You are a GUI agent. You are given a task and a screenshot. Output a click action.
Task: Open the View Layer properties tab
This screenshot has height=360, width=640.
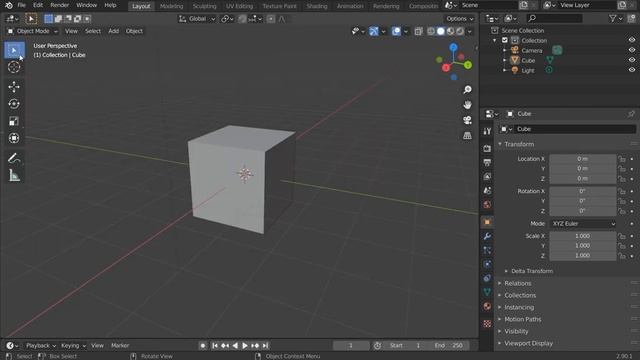coord(487,176)
